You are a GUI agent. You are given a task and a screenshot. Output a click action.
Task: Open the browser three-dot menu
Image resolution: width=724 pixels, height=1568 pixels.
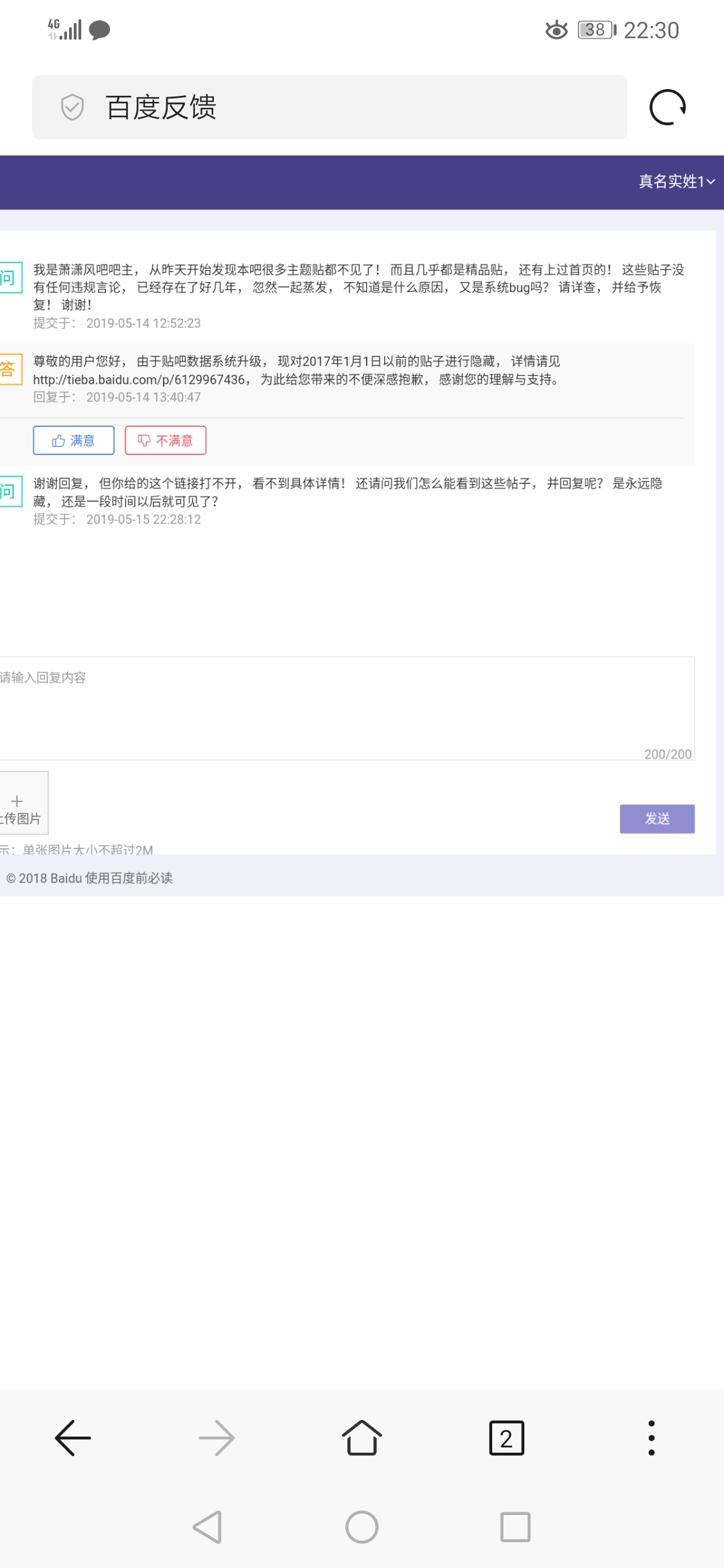(651, 1438)
